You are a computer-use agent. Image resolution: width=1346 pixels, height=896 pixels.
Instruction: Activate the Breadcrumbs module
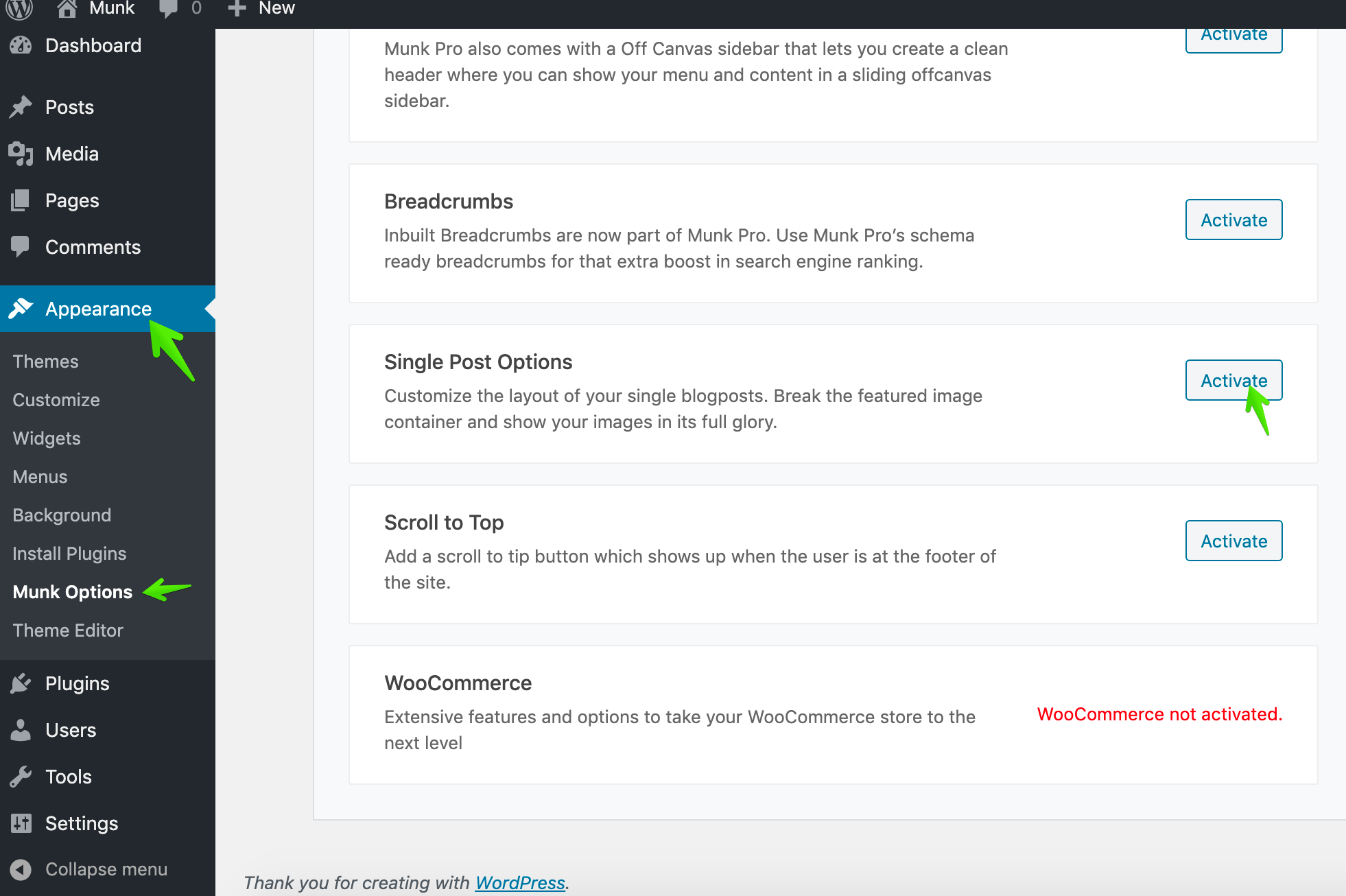point(1233,220)
